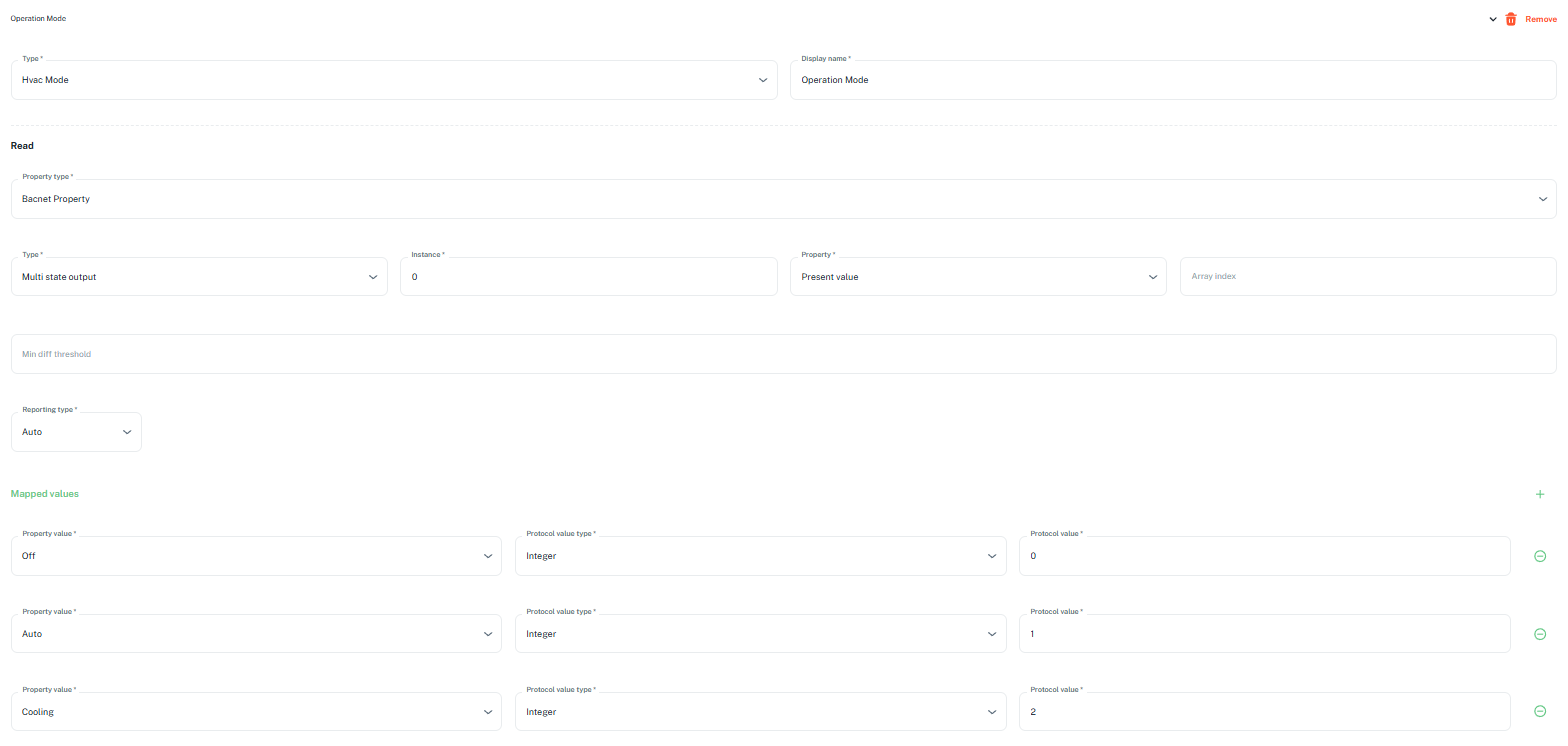Image resolution: width=1568 pixels, height=746 pixels.
Task: Remove the Cooling mapped value row
Action: pyautogui.click(x=1540, y=712)
